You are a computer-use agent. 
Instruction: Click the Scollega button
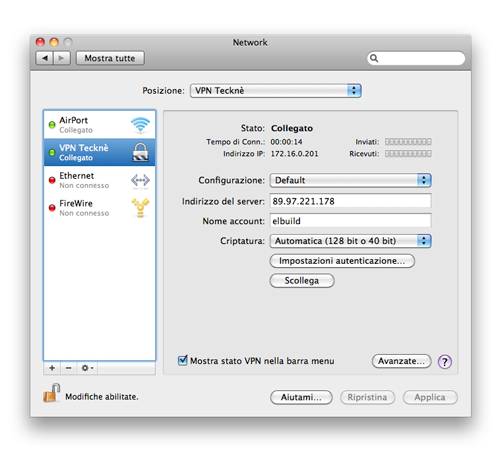(x=302, y=281)
